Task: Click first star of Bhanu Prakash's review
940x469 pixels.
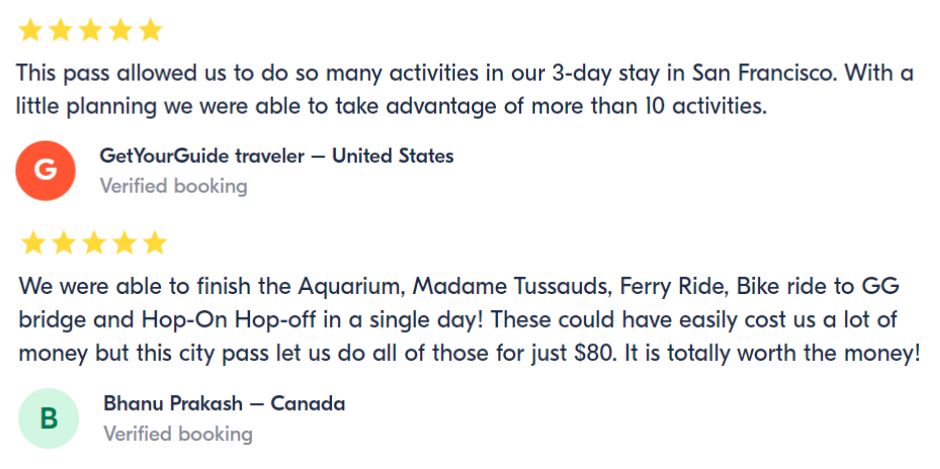Action: [x=33, y=243]
